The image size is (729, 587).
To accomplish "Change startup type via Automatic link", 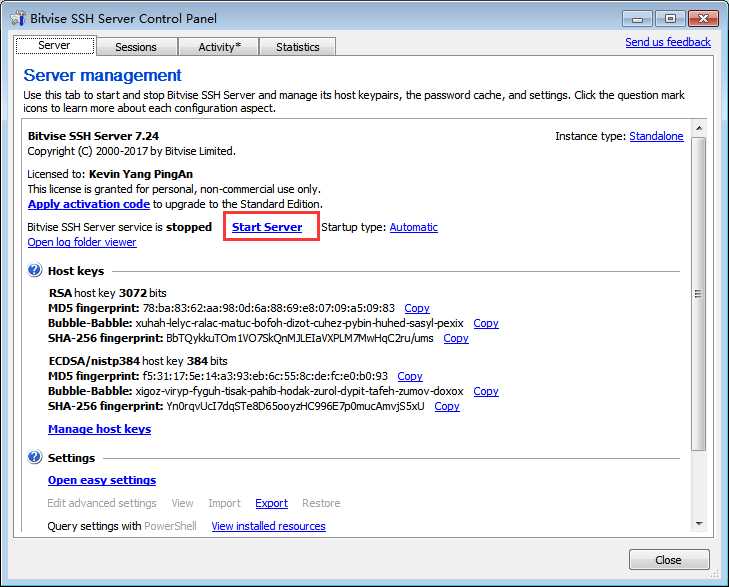I will [413, 227].
